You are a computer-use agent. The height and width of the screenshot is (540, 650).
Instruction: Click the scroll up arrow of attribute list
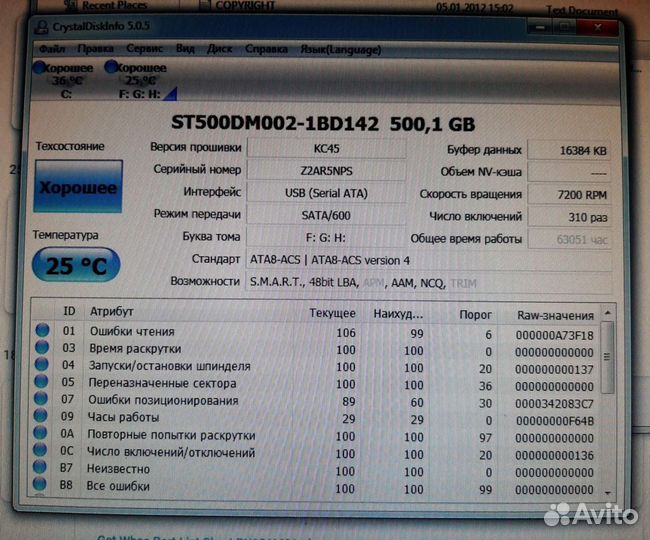[x=607, y=313]
